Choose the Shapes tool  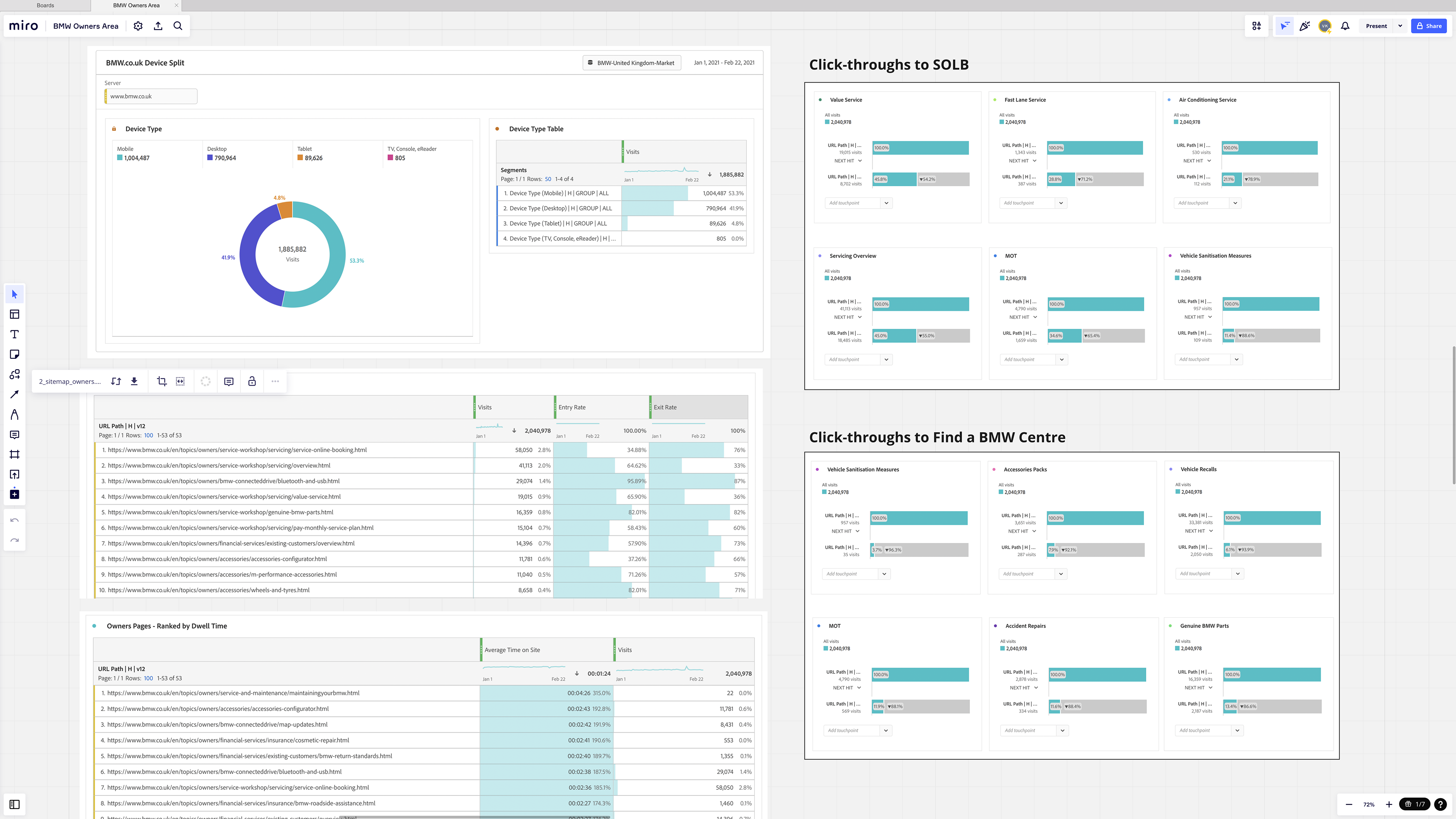(15, 374)
